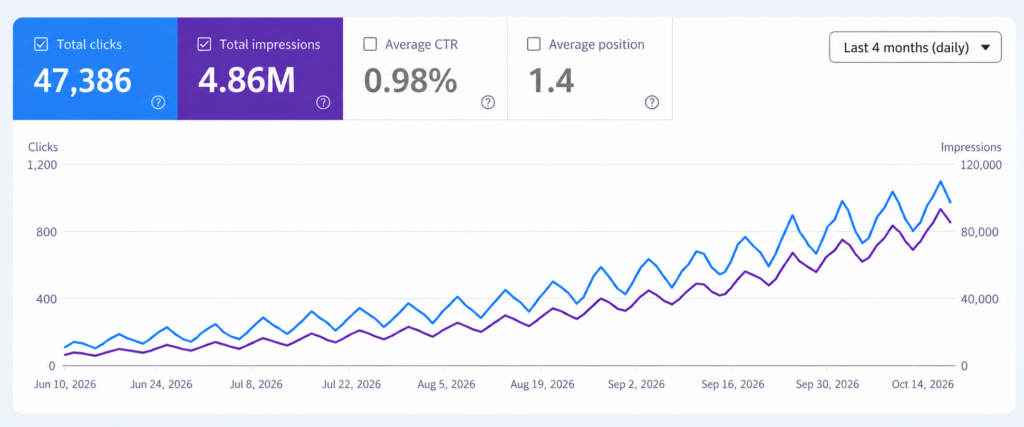Click the 4.86M impressions value
Image resolution: width=1024 pixels, height=427 pixels.
(247, 80)
